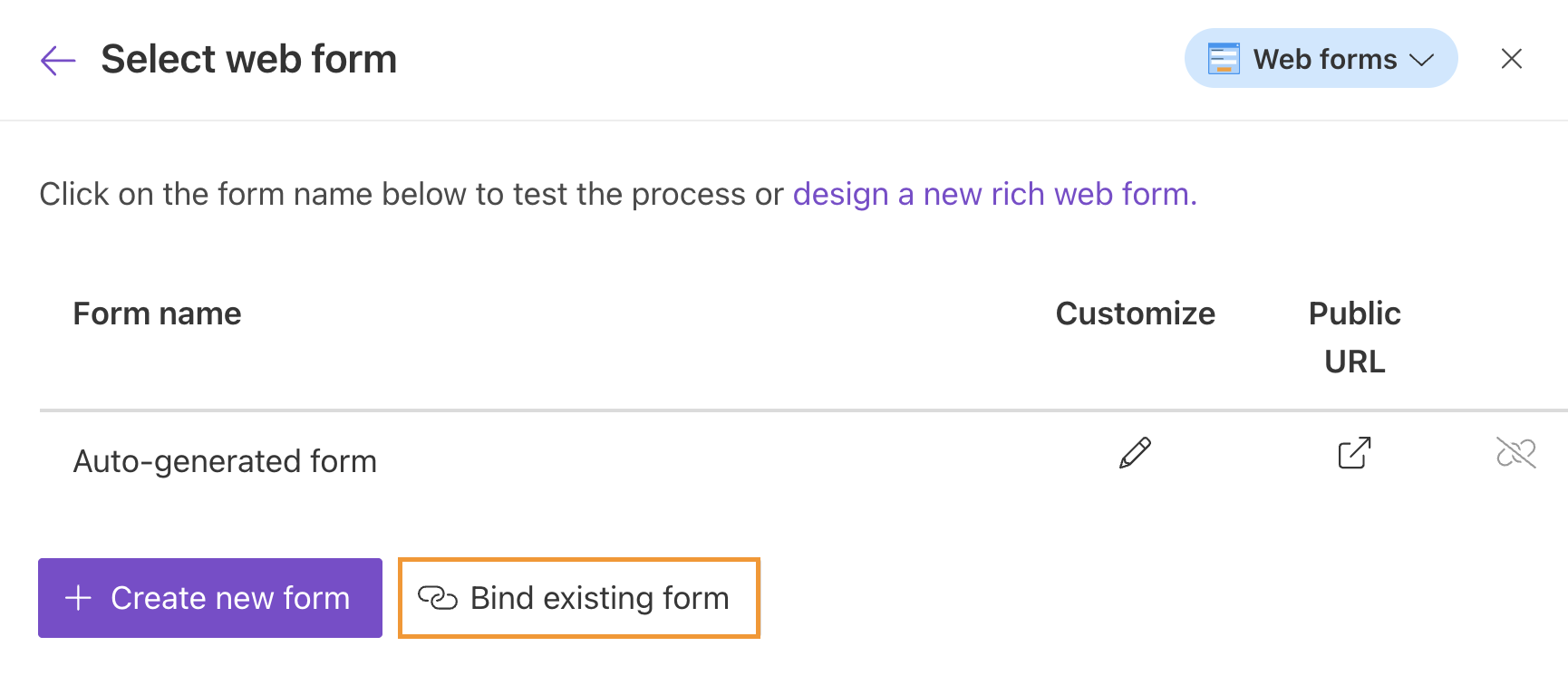Image resolution: width=1568 pixels, height=685 pixels.
Task: Click the Customize column header
Action: 1135,314
